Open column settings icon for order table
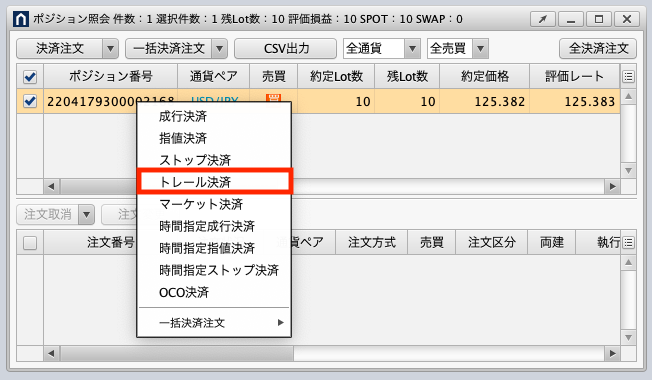Viewport: 652px width, 380px height. pyautogui.click(x=628, y=242)
